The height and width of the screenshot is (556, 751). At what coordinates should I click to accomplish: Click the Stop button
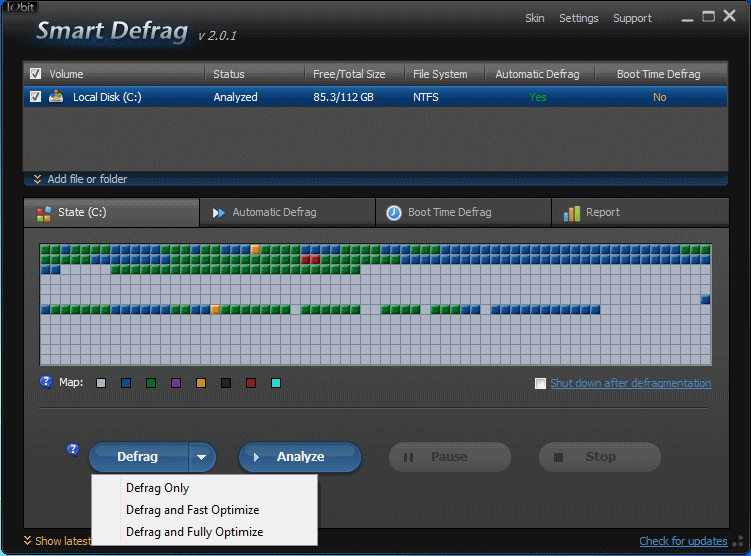[x=600, y=457]
